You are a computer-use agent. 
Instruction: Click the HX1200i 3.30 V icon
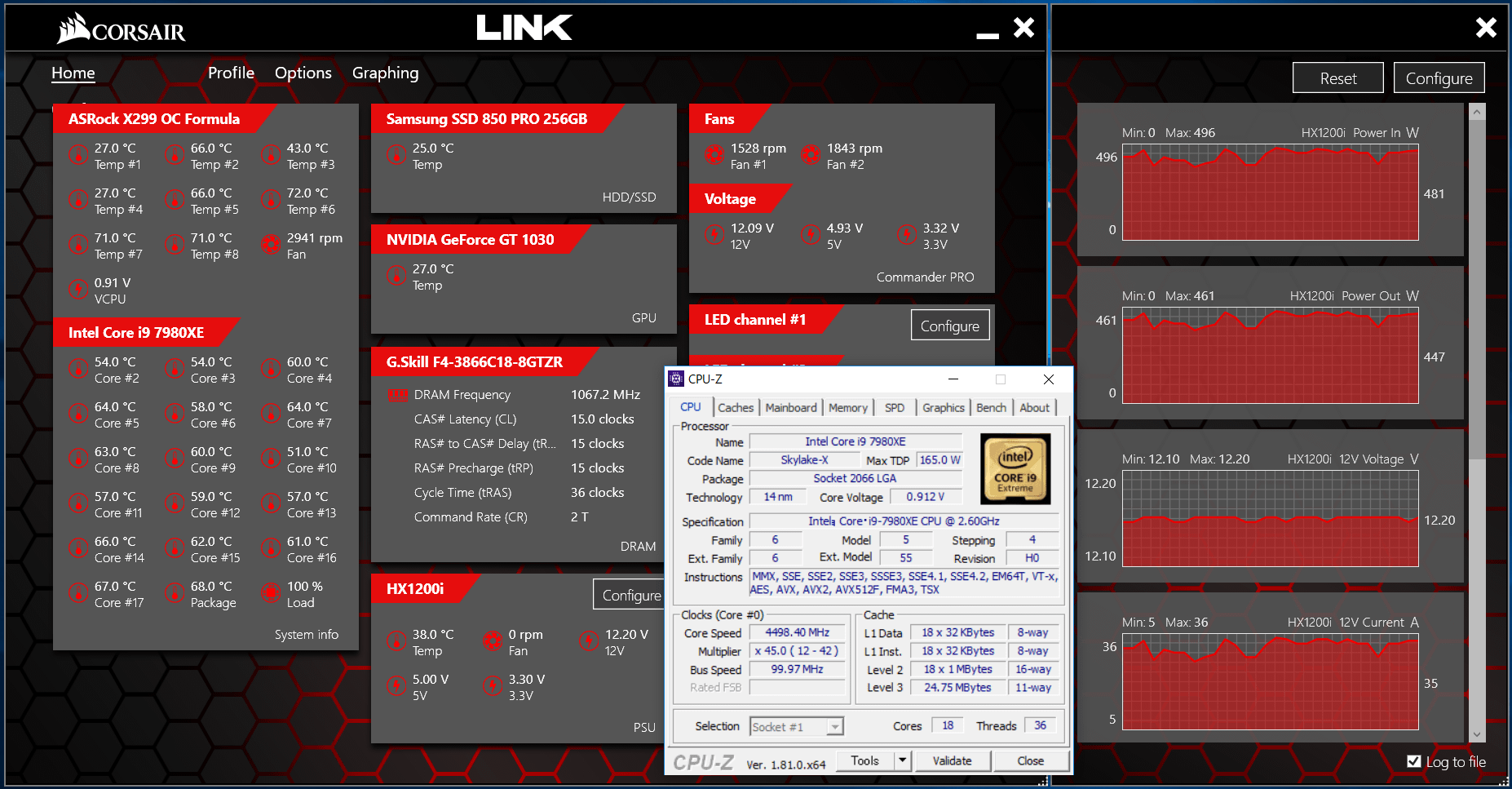point(492,685)
